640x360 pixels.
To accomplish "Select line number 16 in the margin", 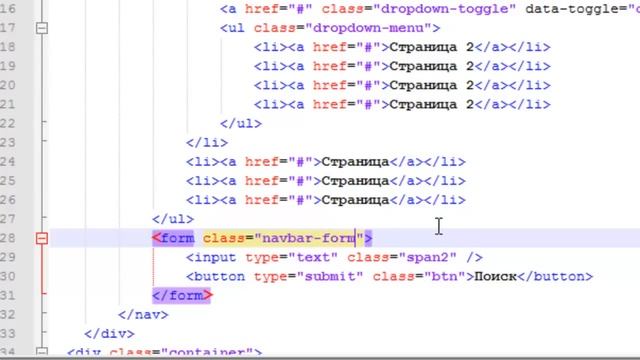I will [8, 9].
